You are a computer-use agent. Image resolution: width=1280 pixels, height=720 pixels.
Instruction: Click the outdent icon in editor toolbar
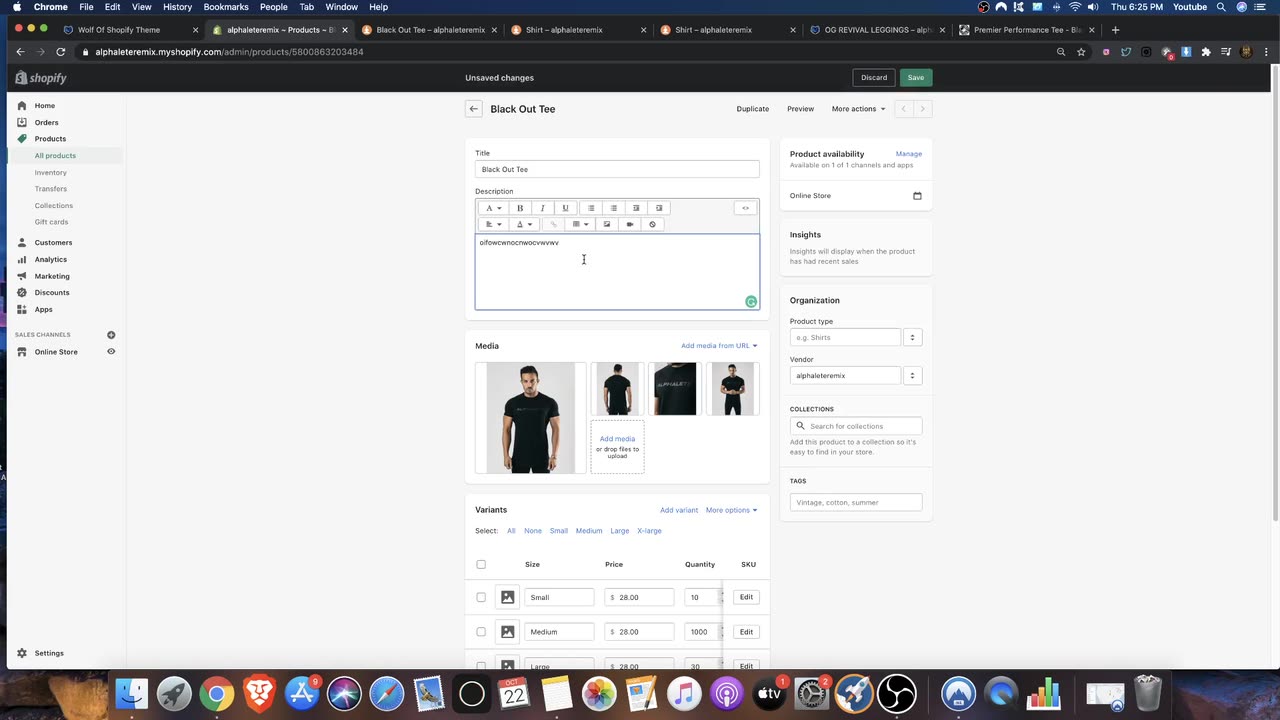tap(636, 208)
